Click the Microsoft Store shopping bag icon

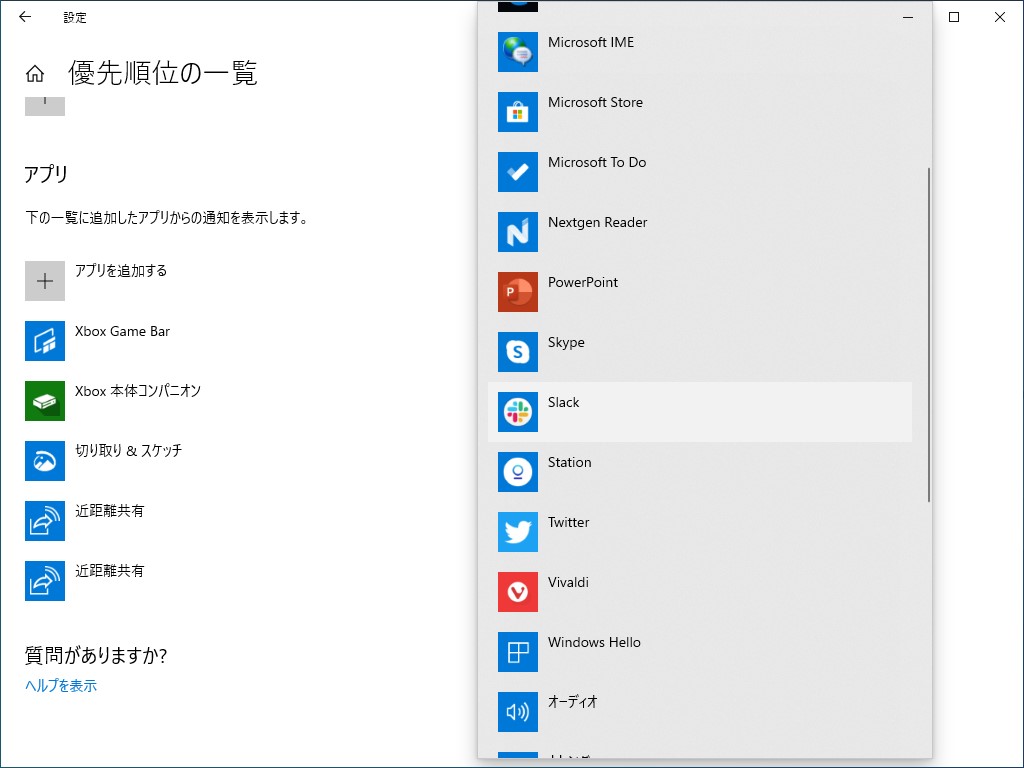coord(517,112)
